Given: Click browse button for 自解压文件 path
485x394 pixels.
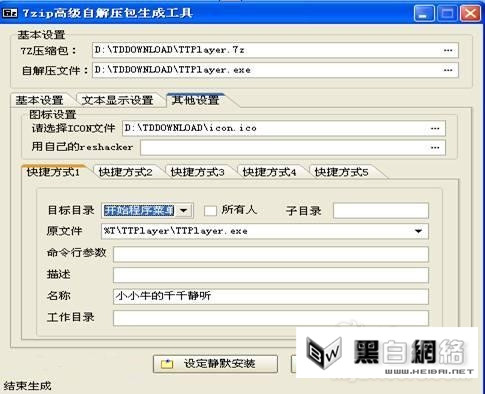Looking at the screenshot, I should (448, 70).
